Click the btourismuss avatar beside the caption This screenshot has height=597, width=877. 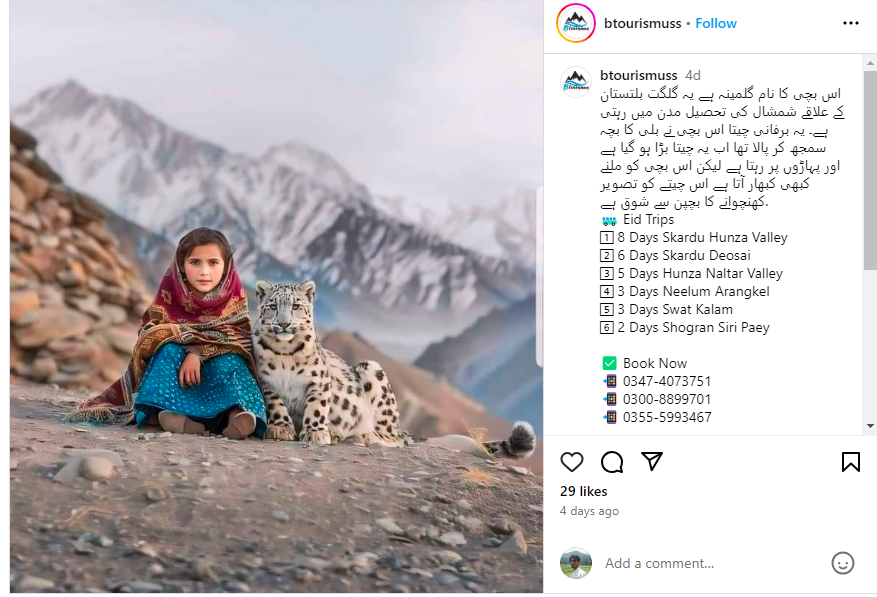tap(576, 82)
